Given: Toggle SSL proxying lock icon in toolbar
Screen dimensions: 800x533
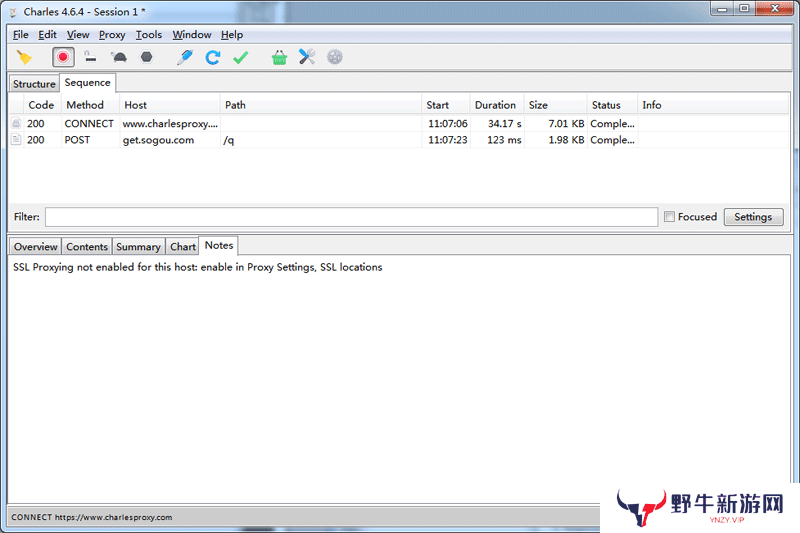Looking at the screenshot, I should tap(90, 57).
